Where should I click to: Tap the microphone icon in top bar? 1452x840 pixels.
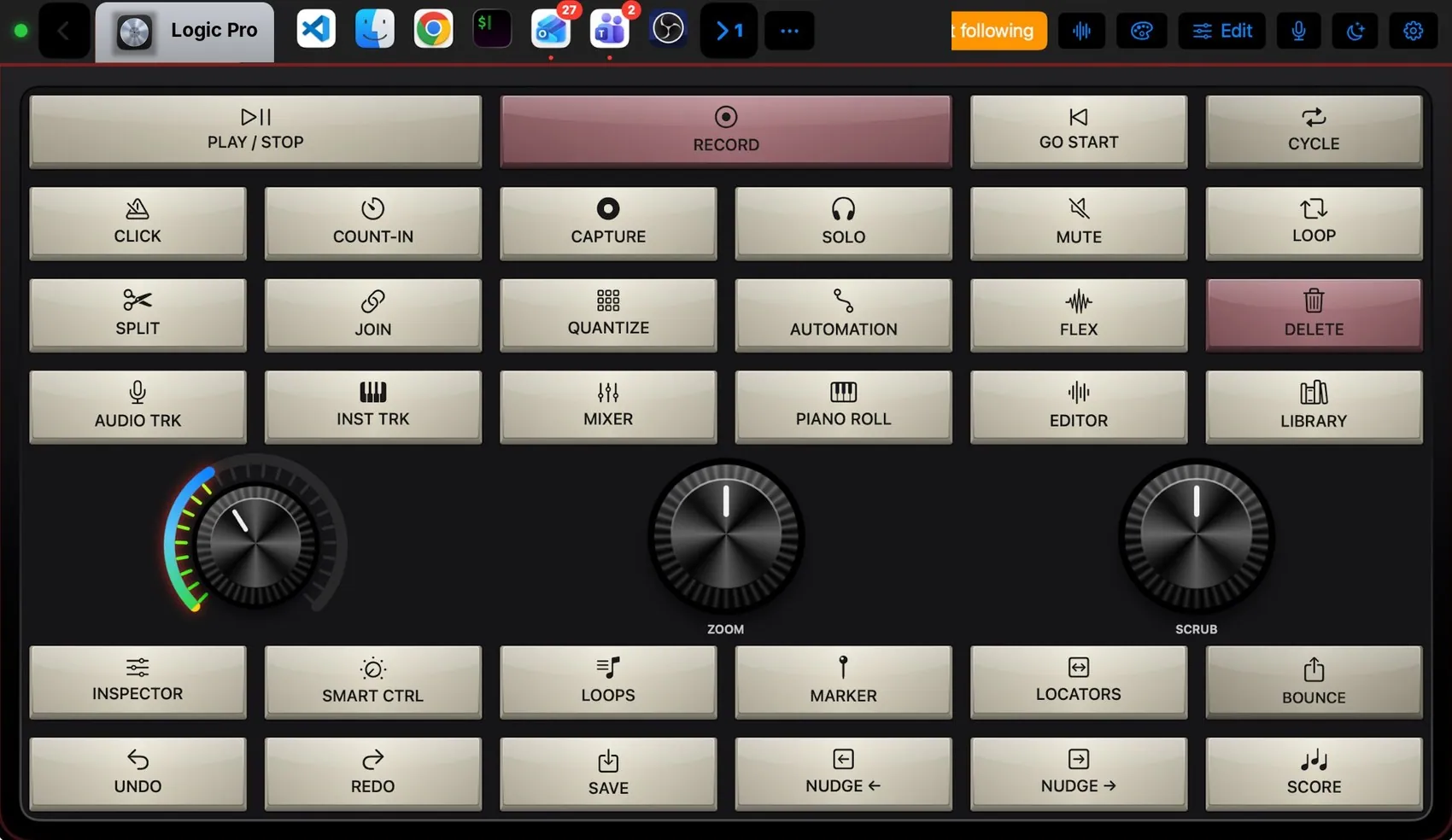[x=1298, y=32]
